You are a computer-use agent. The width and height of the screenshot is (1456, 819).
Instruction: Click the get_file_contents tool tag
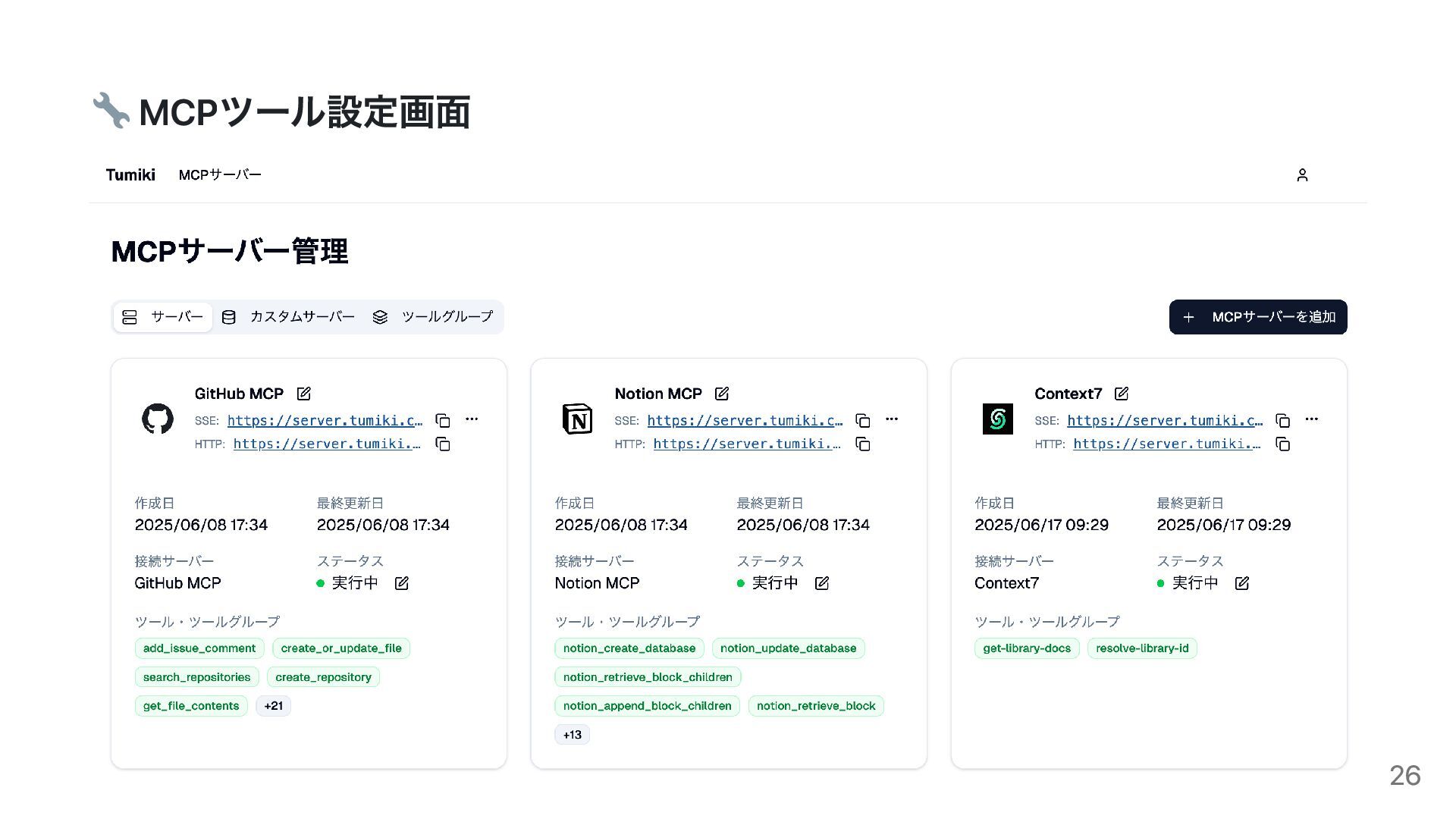click(191, 706)
